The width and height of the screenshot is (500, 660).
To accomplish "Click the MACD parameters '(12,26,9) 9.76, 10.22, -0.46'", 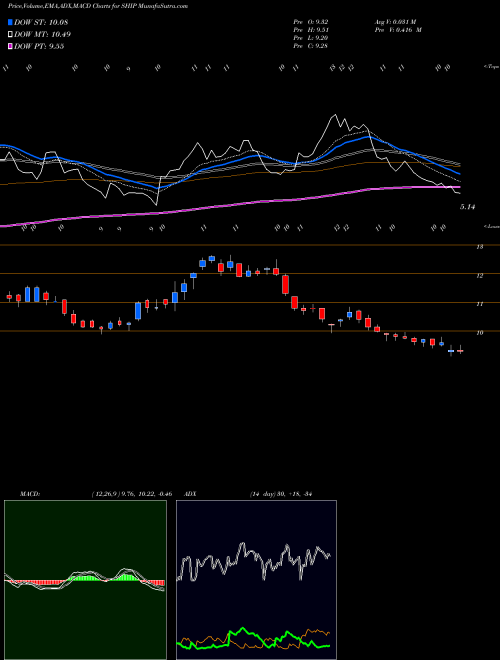I will 131,494.
